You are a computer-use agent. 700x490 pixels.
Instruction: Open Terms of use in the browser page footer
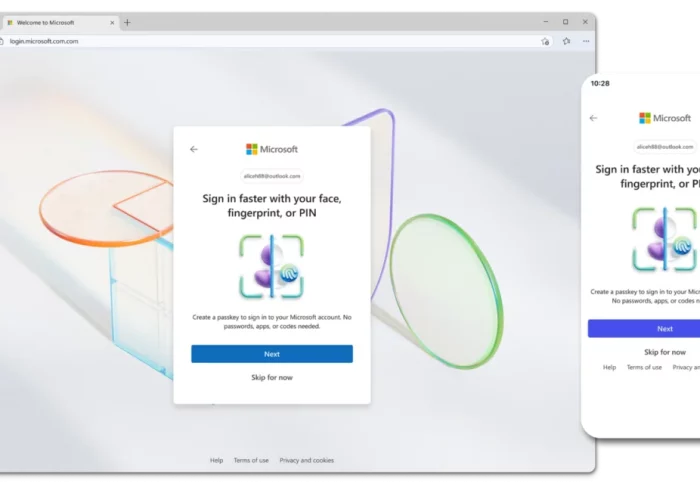pyautogui.click(x=251, y=460)
